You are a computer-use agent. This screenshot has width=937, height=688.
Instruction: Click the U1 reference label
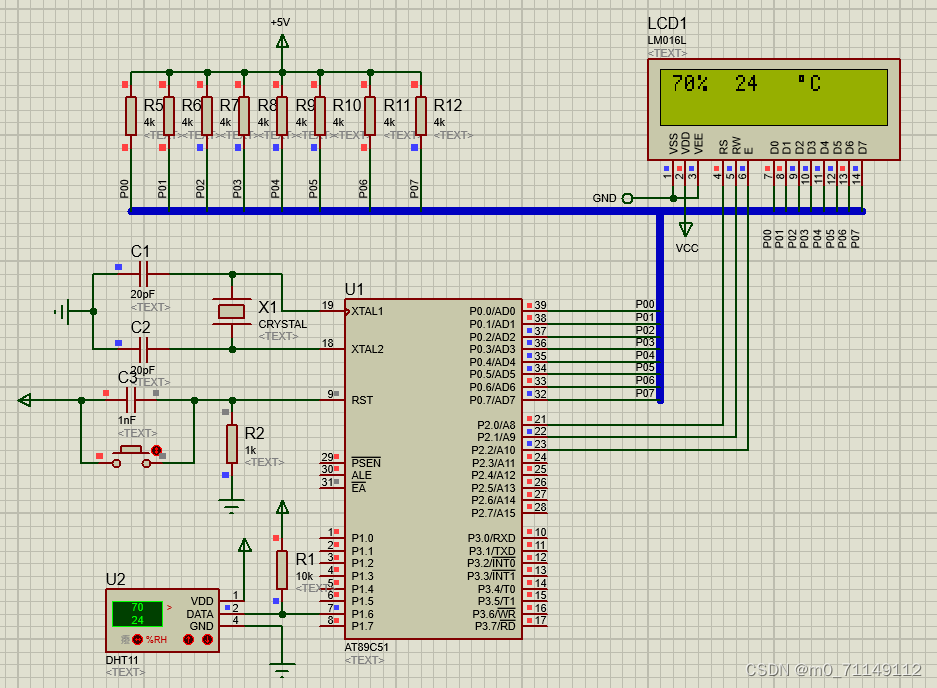(x=354, y=289)
